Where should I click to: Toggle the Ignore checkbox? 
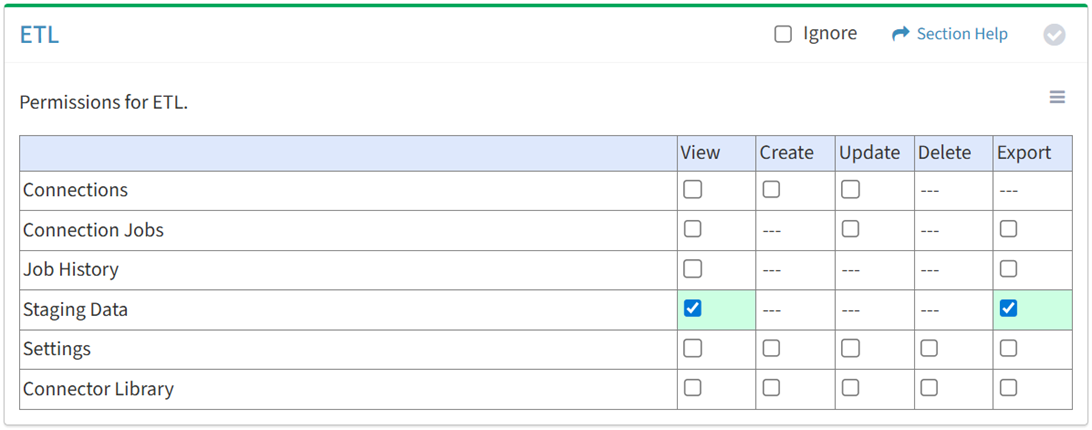click(x=783, y=34)
